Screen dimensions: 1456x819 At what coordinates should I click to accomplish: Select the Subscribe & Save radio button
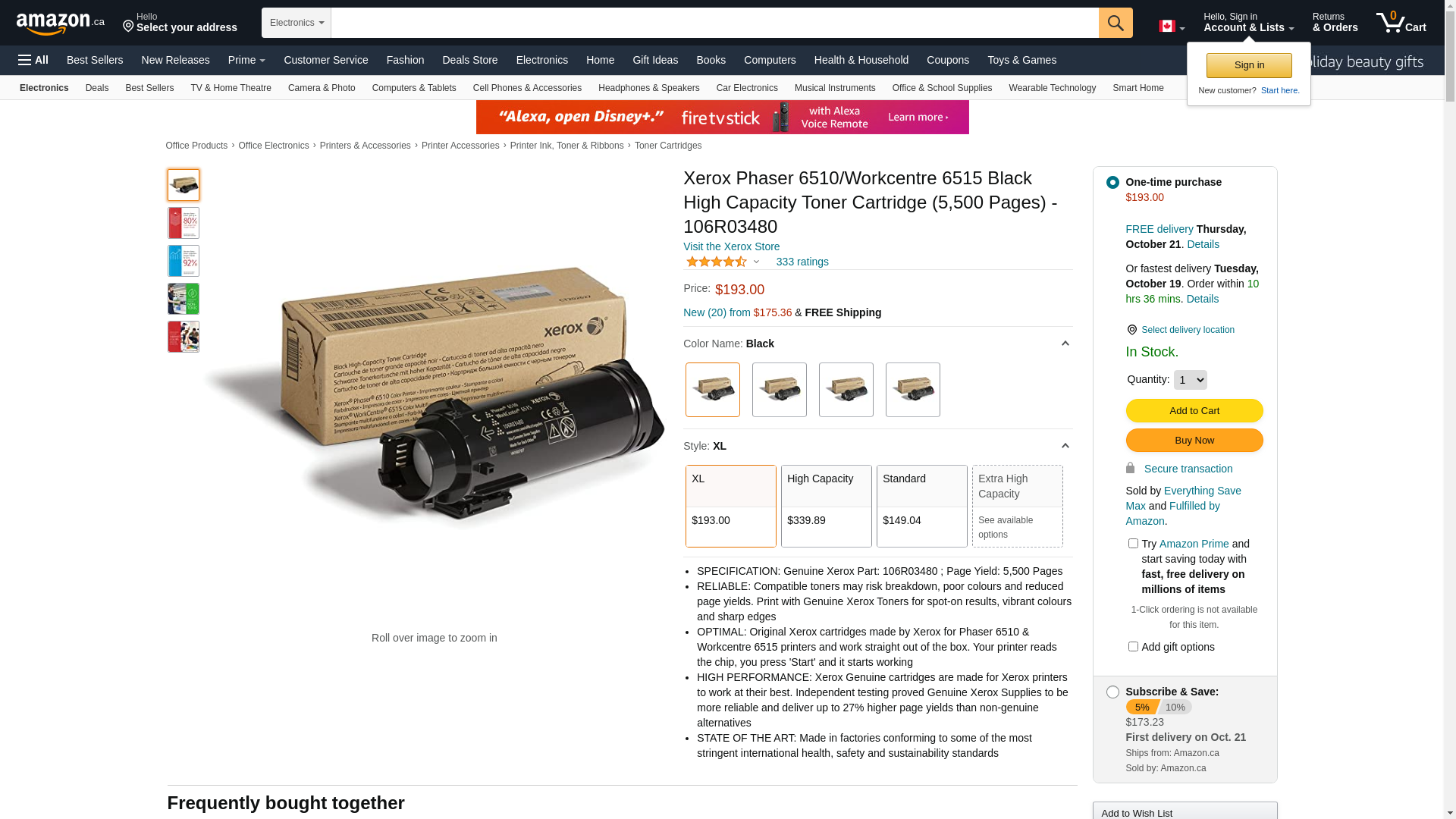pos(1112,692)
